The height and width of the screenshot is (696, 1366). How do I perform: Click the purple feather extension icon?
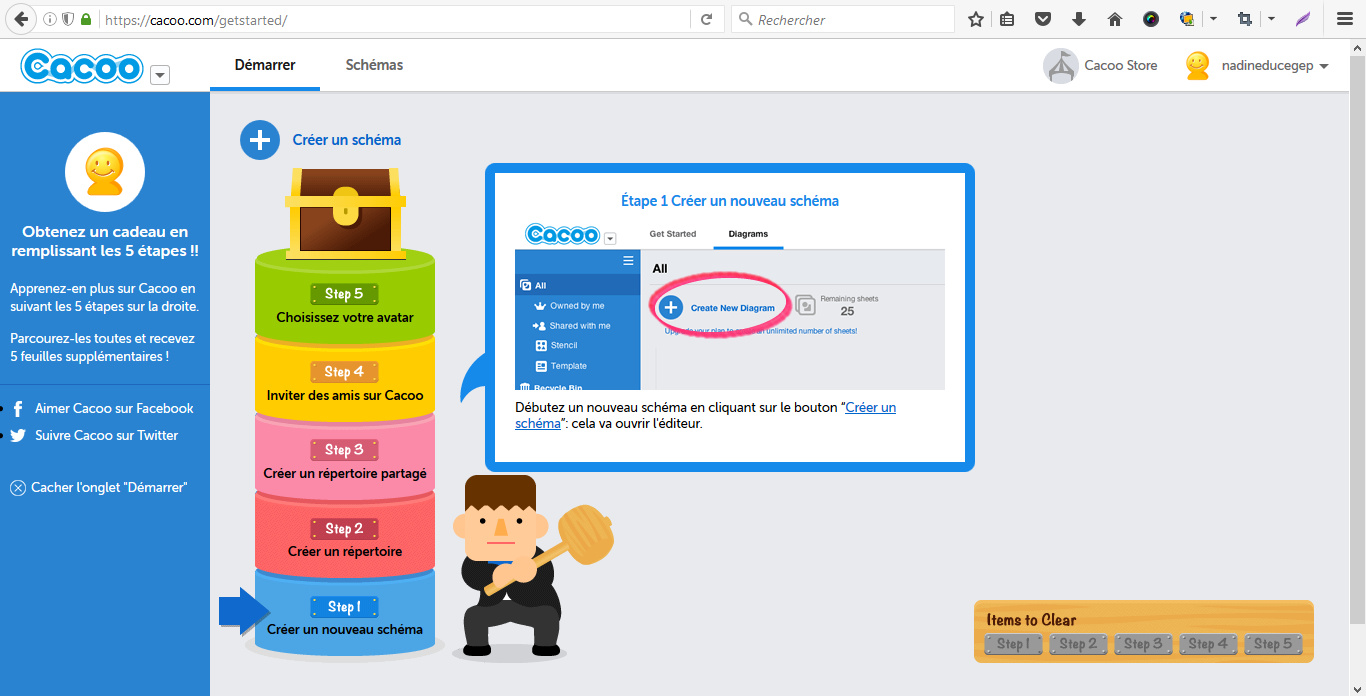pyautogui.click(x=1303, y=19)
